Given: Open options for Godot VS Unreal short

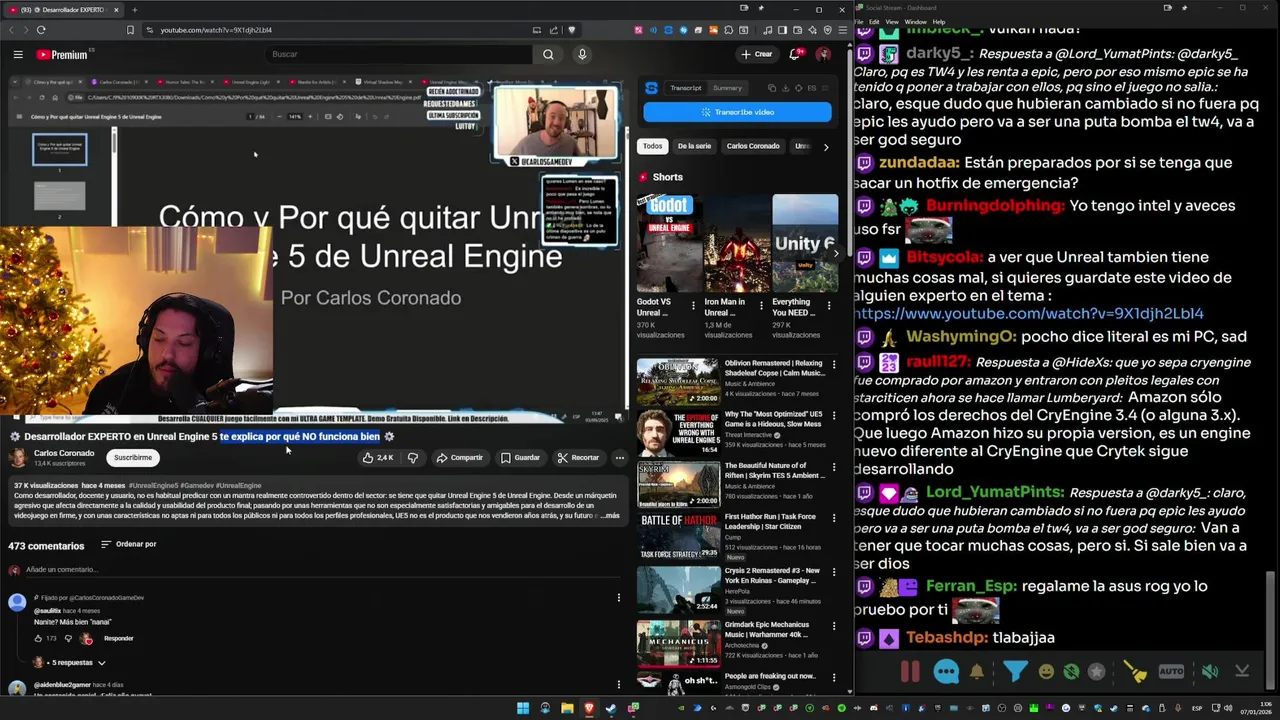Looking at the screenshot, I should [x=693, y=305].
